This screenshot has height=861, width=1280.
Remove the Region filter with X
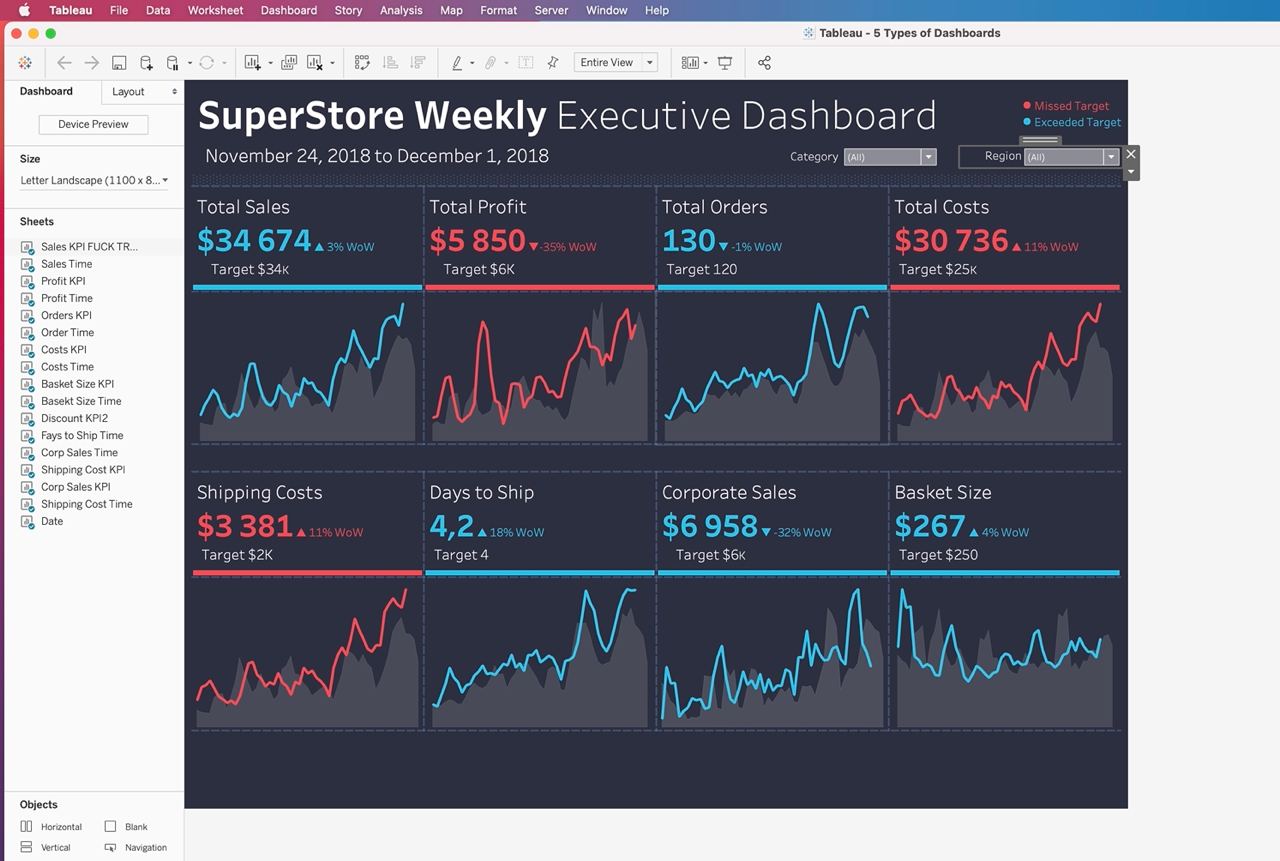pos(1131,154)
